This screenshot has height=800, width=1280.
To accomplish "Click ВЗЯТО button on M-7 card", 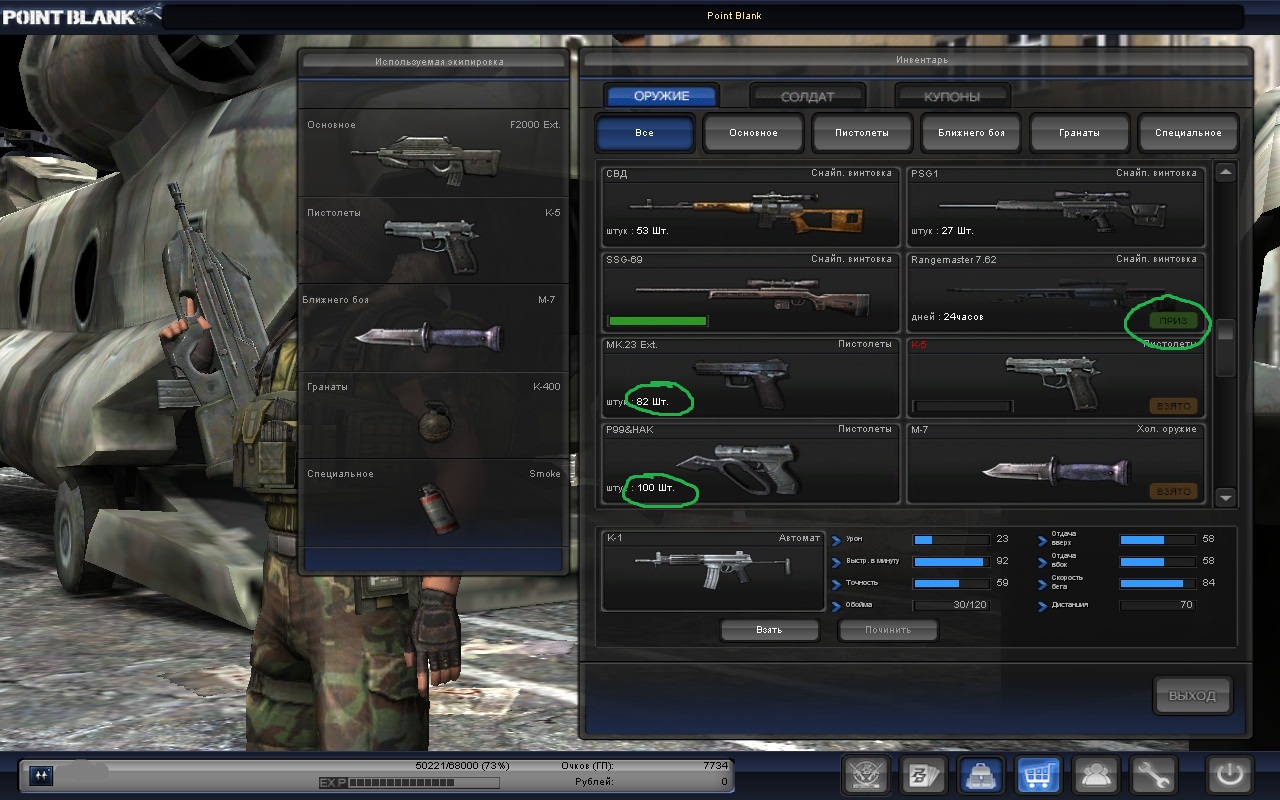I will pos(1173,491).
